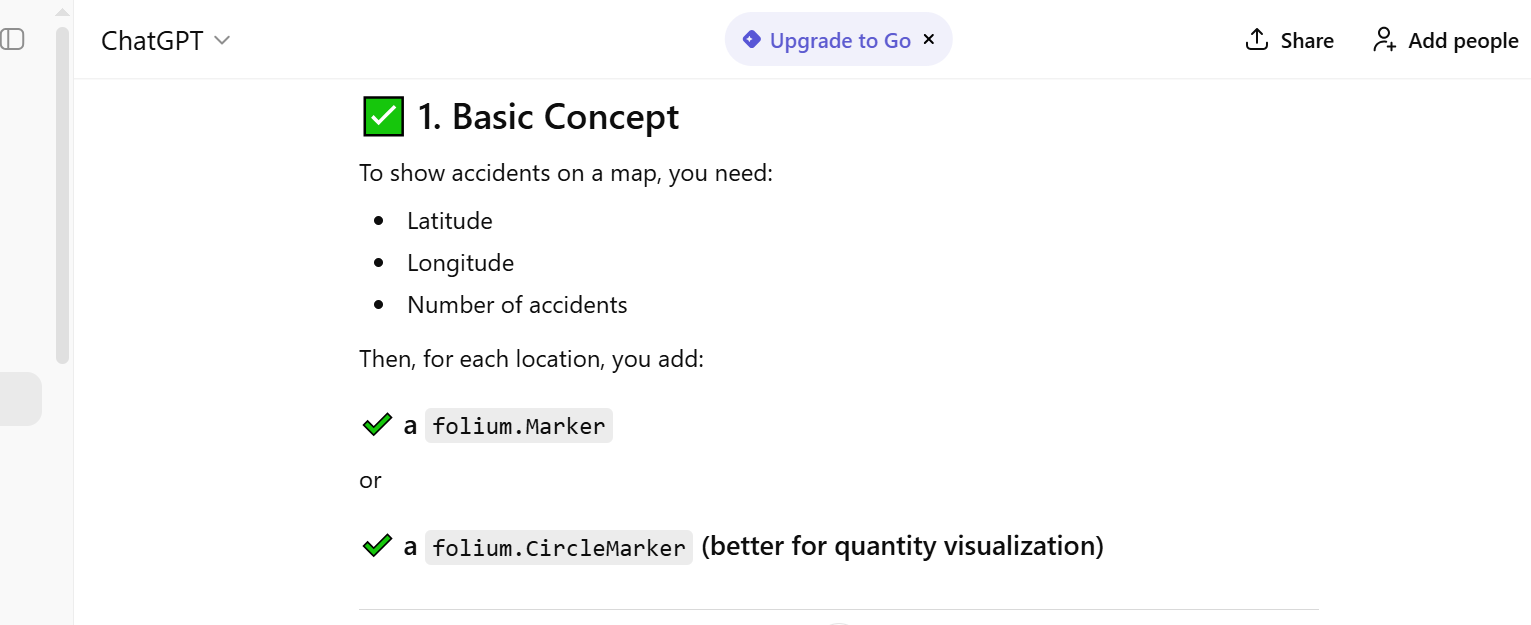Click the "better for quantity visualization" text
The width and height of the screenshot is (1531, 625).
[902, 546]
